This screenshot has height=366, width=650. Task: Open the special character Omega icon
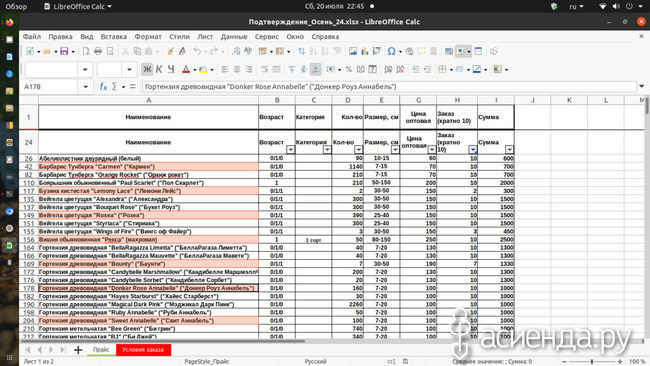pyautogui.click(x=391, y=51)
